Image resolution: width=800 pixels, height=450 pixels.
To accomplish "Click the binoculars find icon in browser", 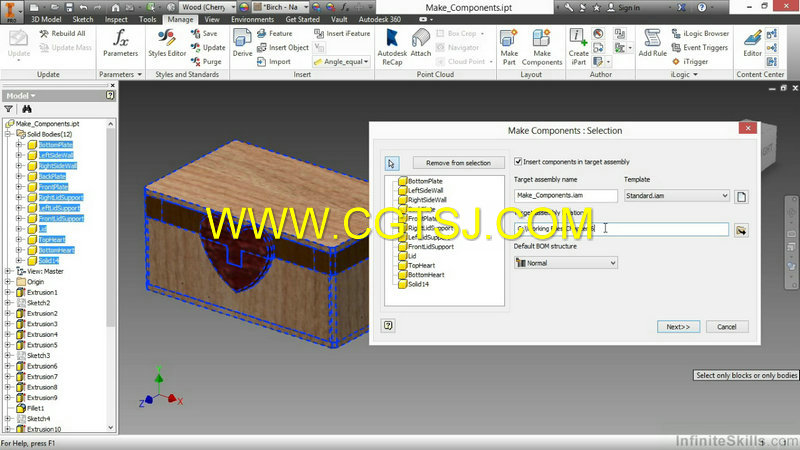I will click(x=27, y=109).
